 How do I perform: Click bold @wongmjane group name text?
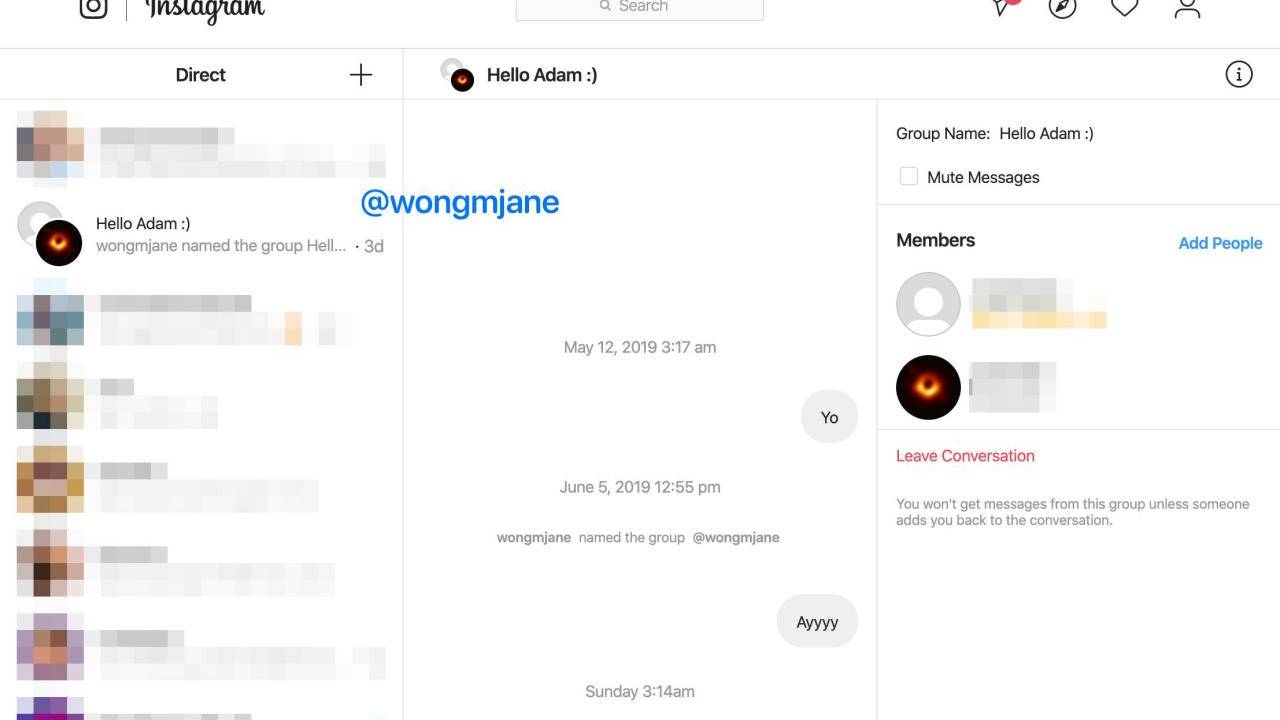(x=736, y=537)
